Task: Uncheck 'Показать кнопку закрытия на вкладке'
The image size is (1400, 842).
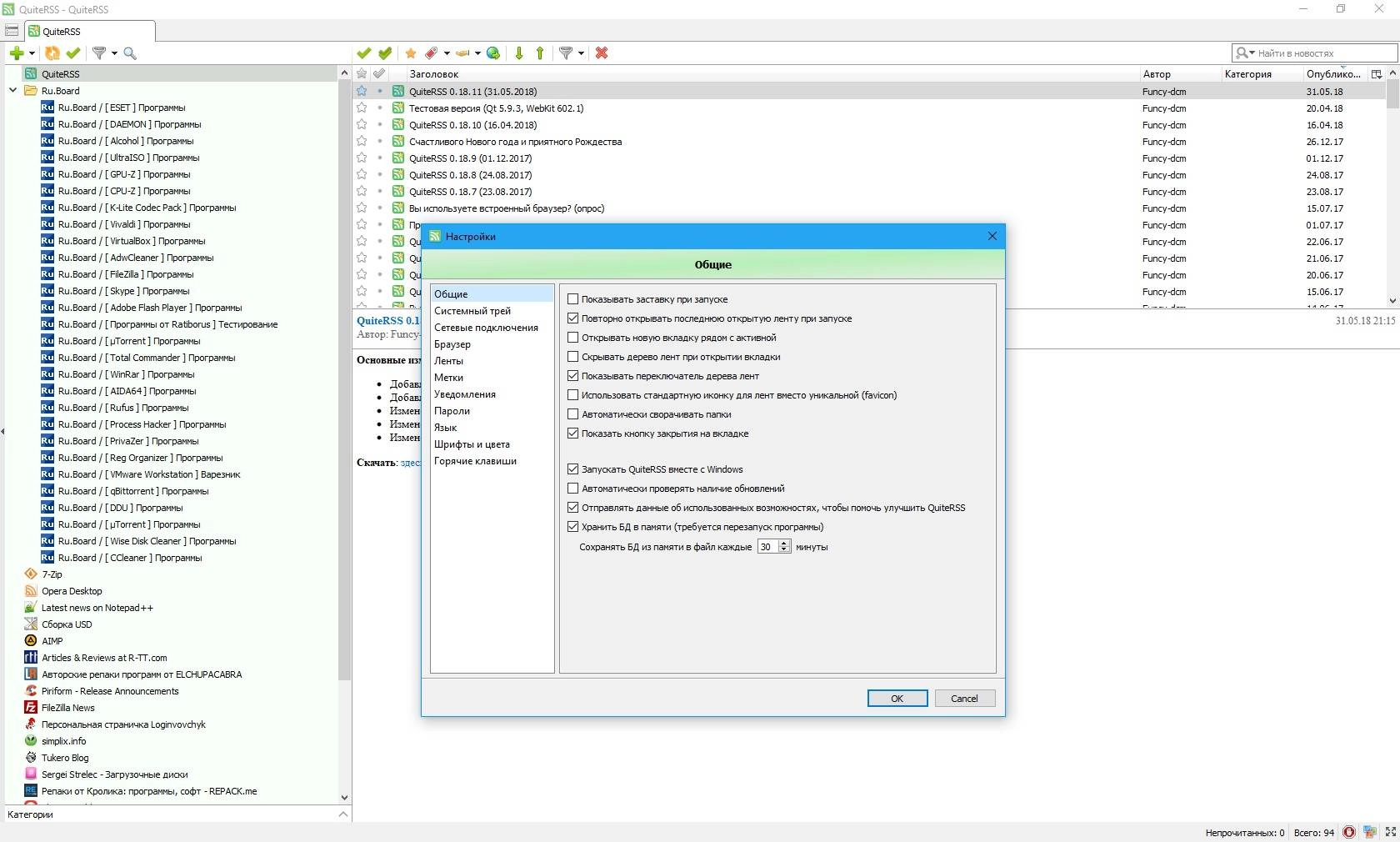Action: [x=572, y=434]
